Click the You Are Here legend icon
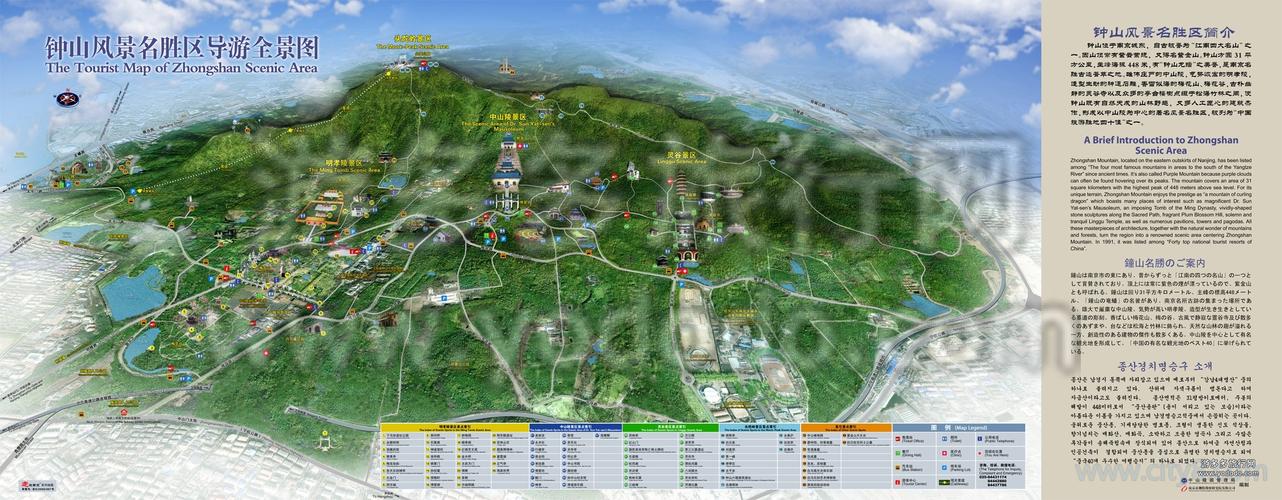This screenshot has height=500, width=1282. (980, 453)
